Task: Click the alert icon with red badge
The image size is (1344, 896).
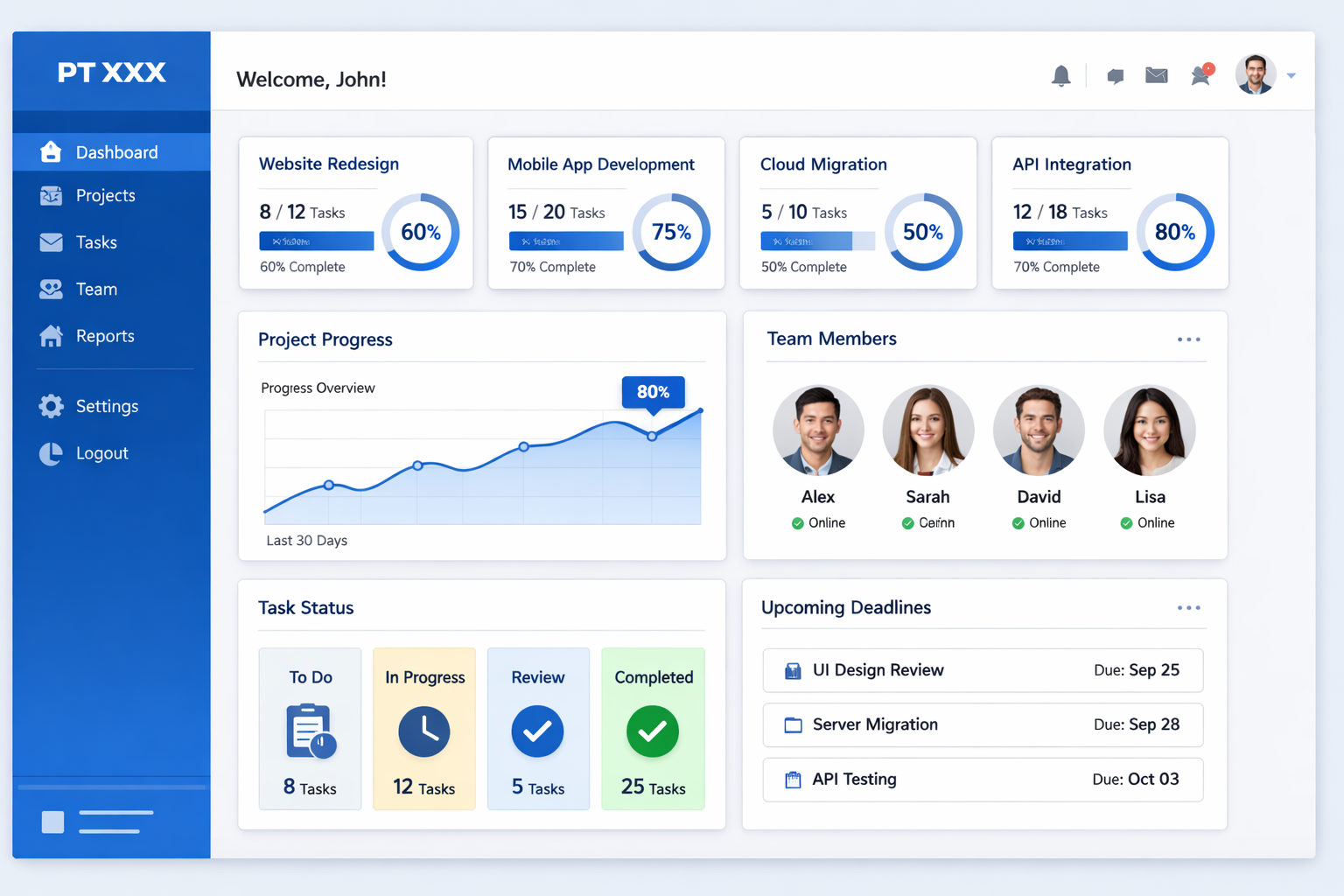Action: [1201, 75]
